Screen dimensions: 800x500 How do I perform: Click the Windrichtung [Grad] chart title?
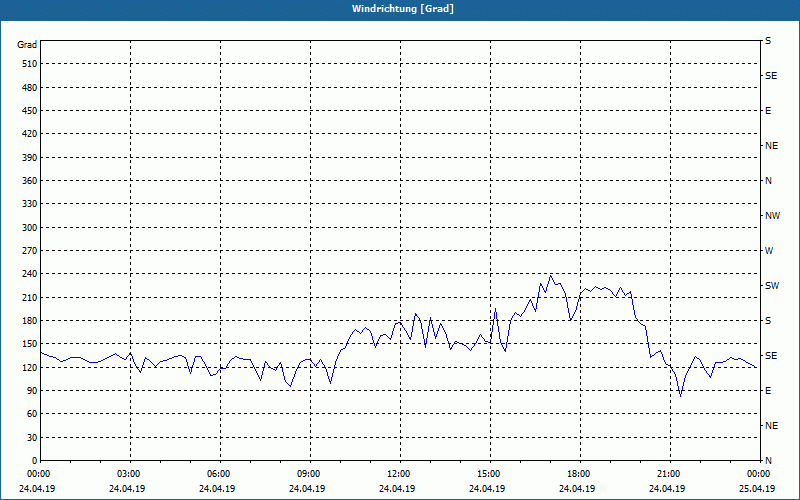coord(403,9)
